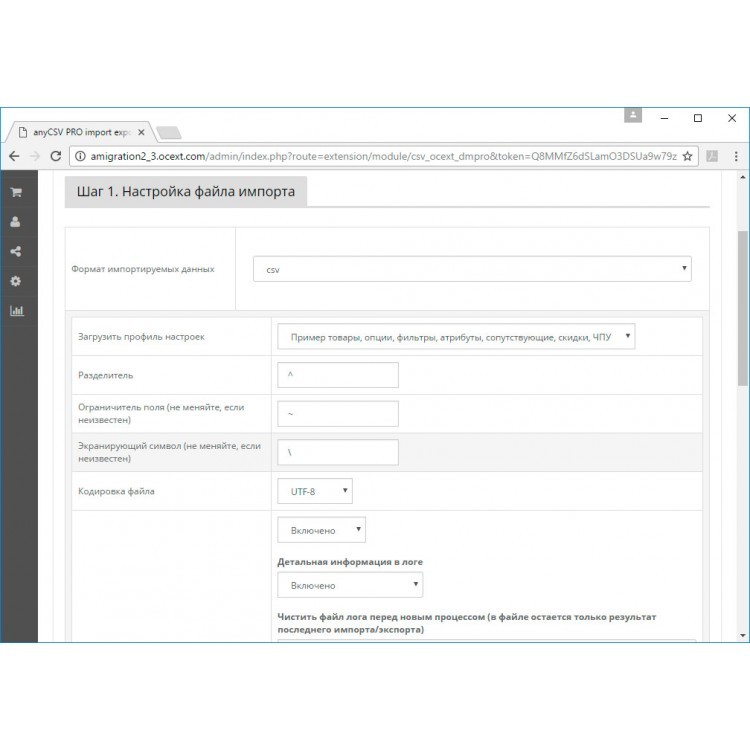
Task: Click the Формат импортируемых данных label
Action: pos(143,269)
